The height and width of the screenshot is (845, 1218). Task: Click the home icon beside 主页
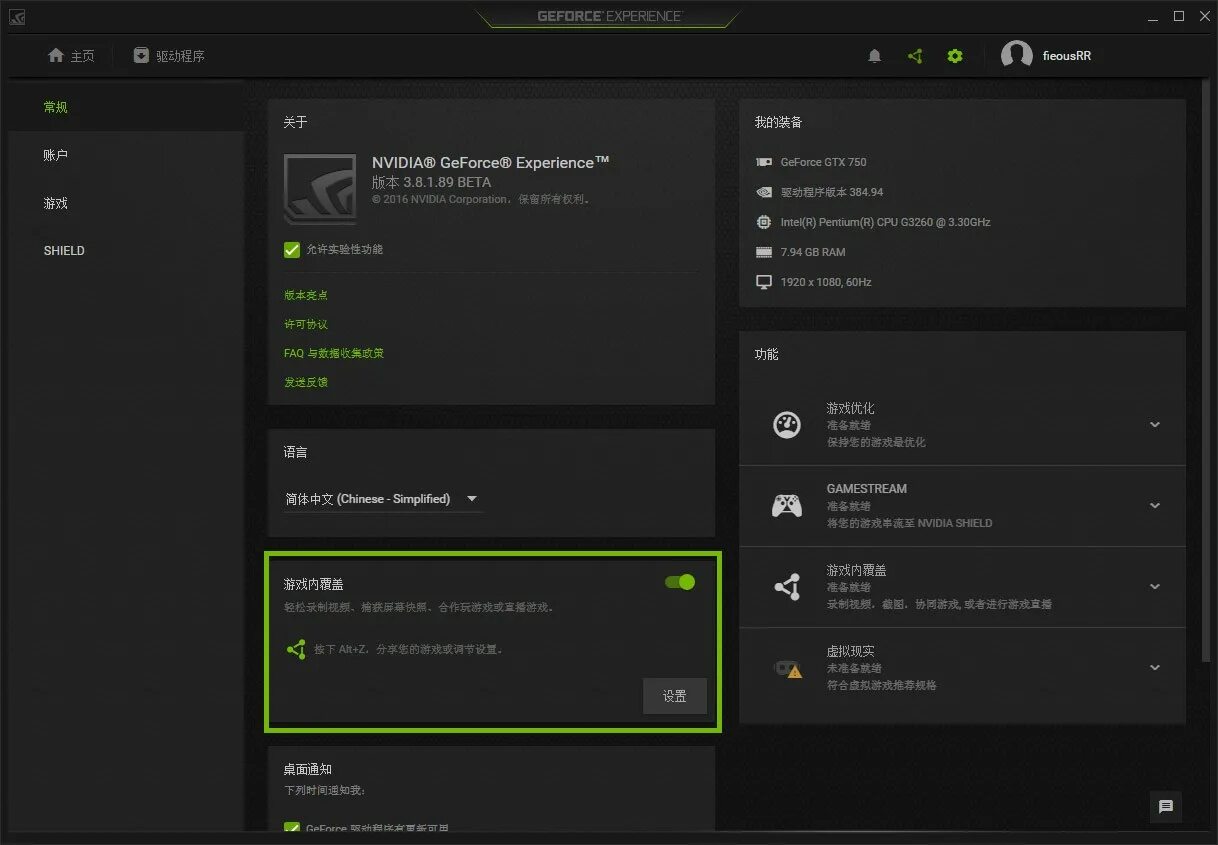coord(56,55)
